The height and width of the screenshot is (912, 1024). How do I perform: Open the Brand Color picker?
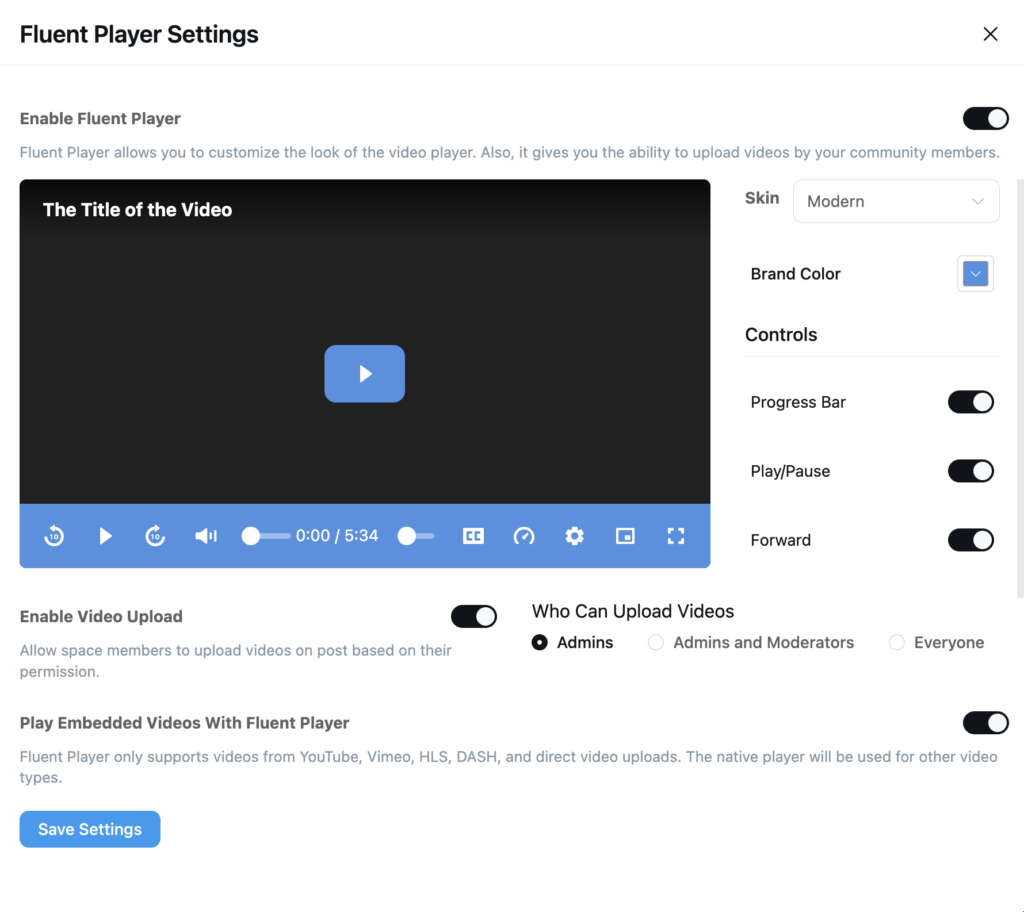pos(975,273)
